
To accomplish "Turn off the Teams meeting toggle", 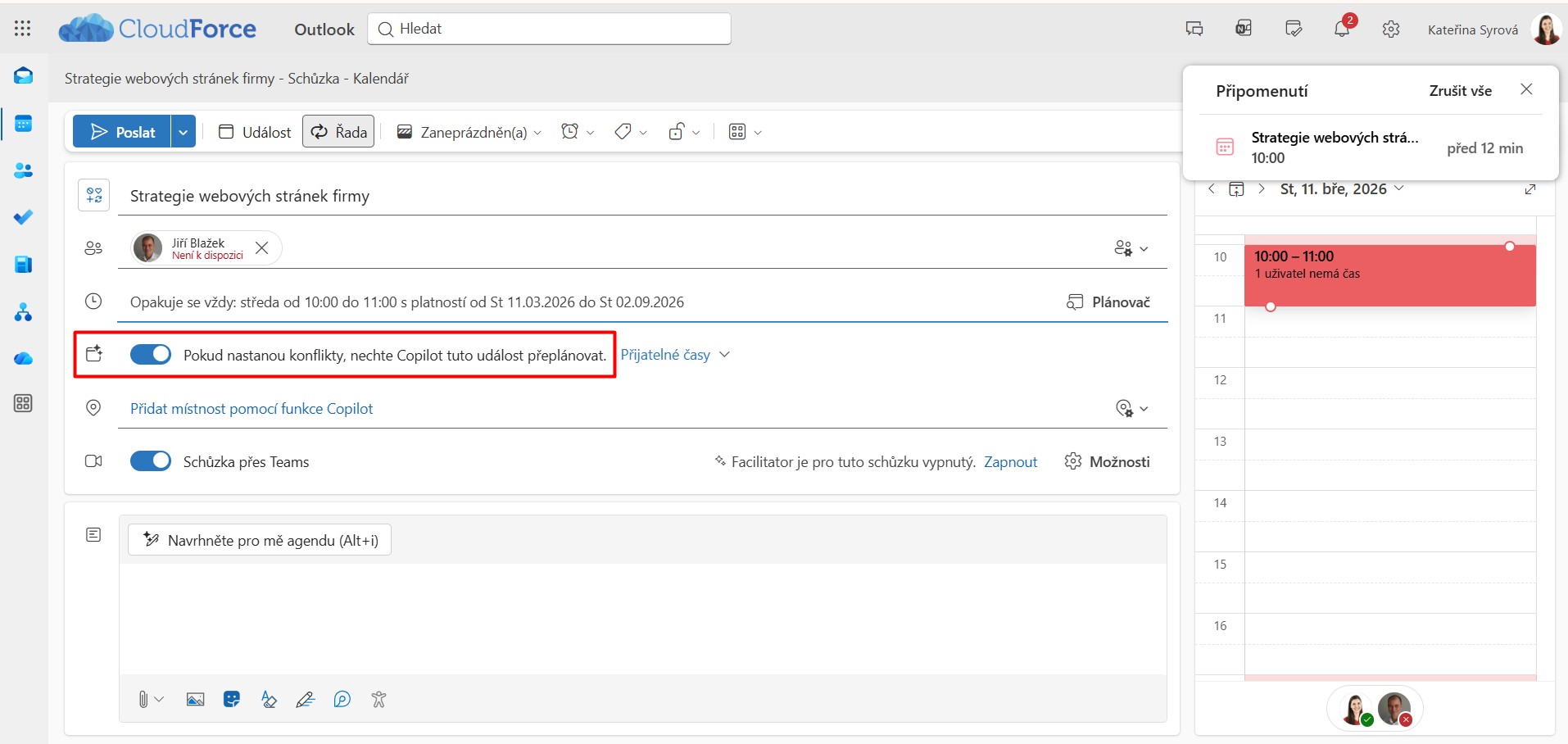I will click(x=151, y=461).
